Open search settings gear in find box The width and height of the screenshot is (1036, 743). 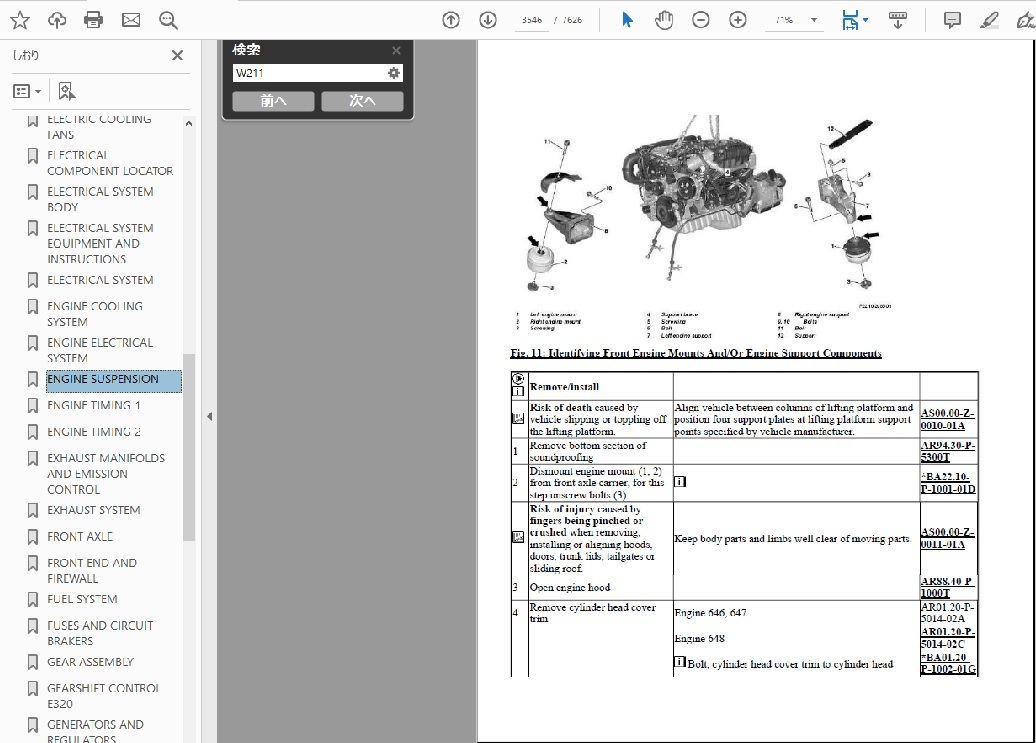click(394, 73)
